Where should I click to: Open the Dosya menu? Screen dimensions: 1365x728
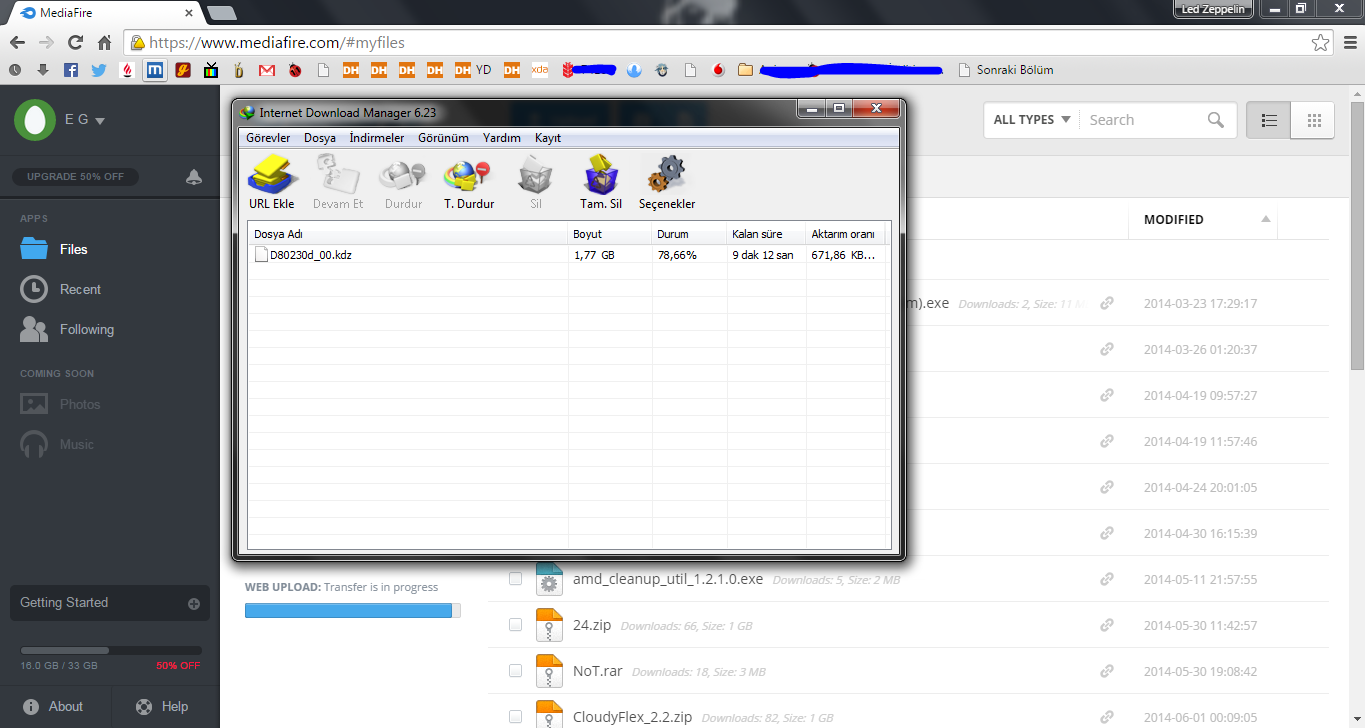pyautogui.click(x=320, y=138)
